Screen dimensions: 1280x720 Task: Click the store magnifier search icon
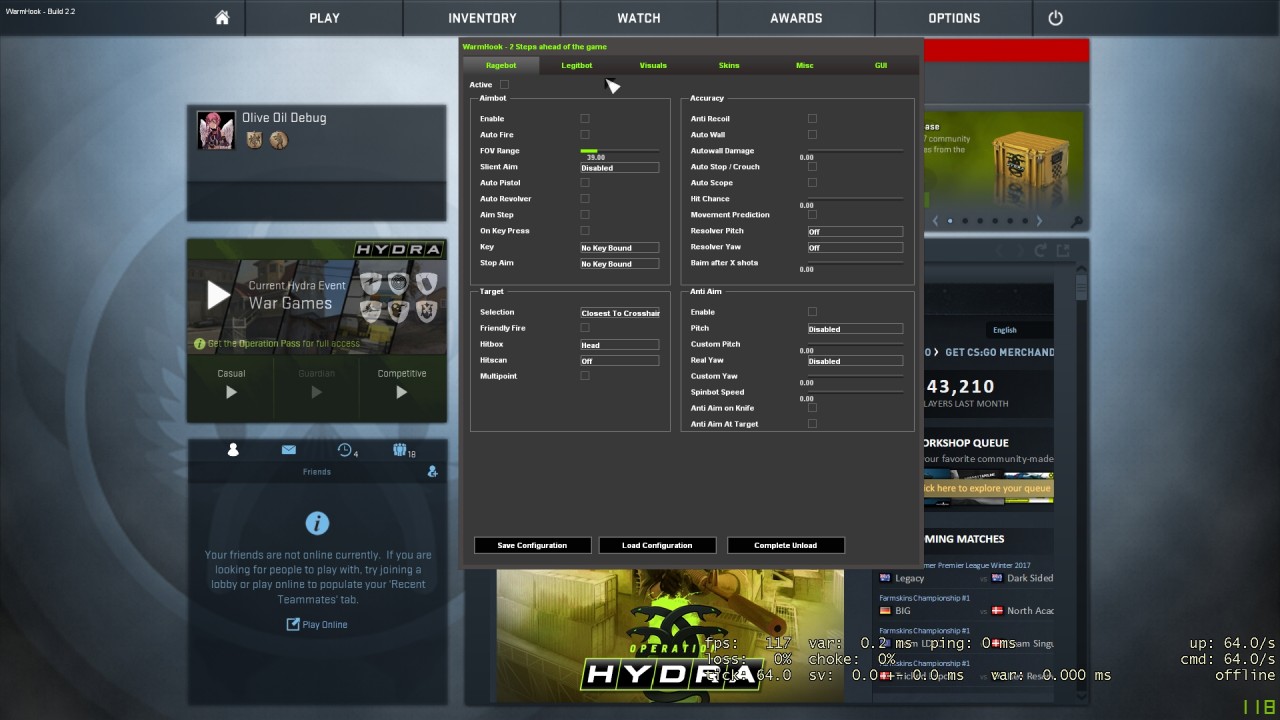pos(1076,221)
